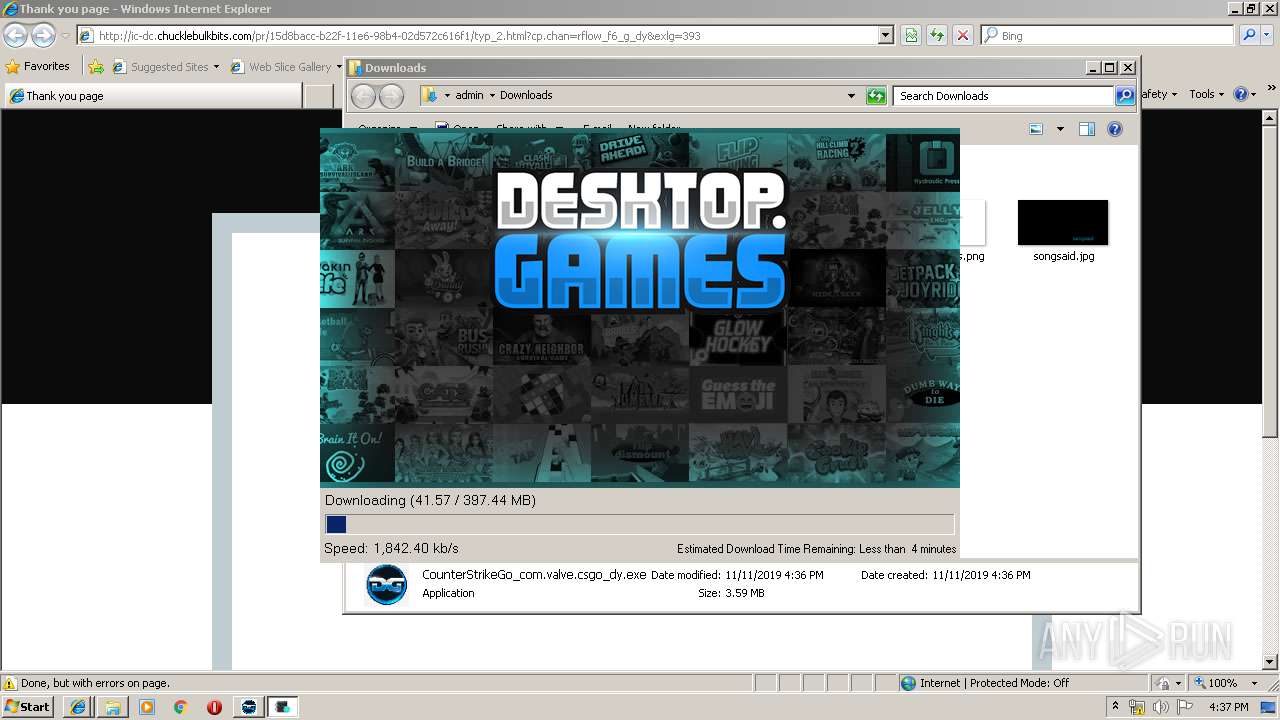Open view options dropdown arrow in Downloads

tap(1060, 129)
